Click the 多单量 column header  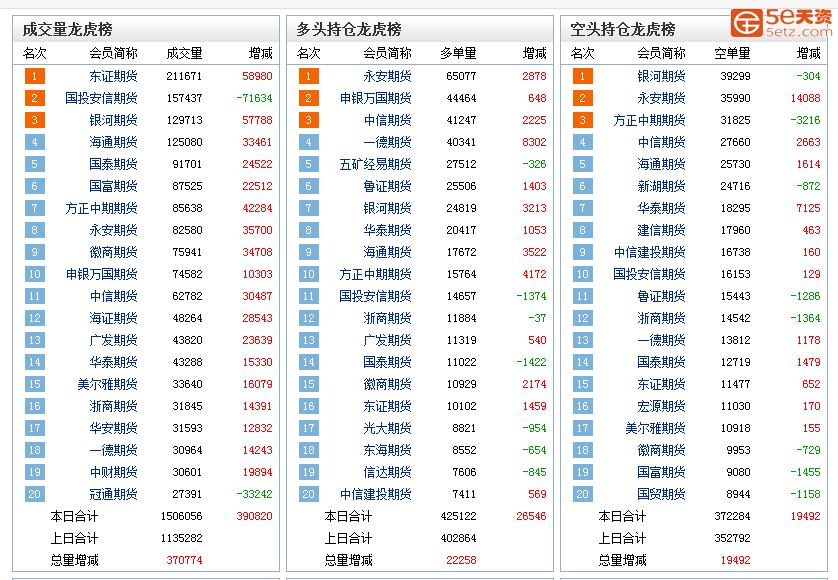(459, 53)
